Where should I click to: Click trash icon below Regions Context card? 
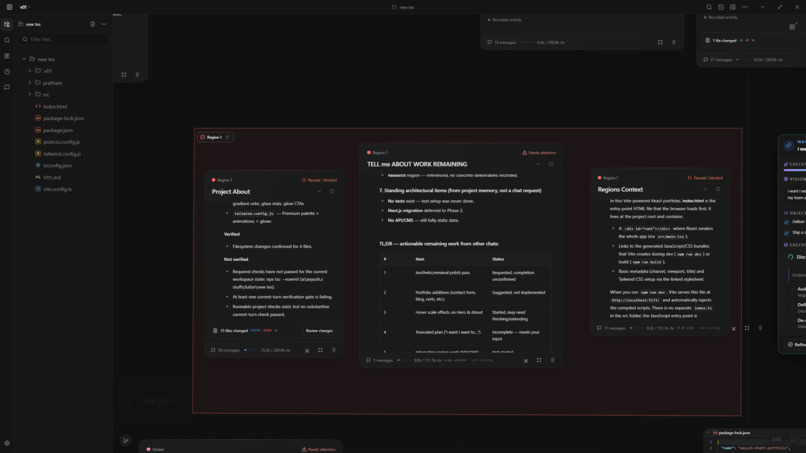760,328
